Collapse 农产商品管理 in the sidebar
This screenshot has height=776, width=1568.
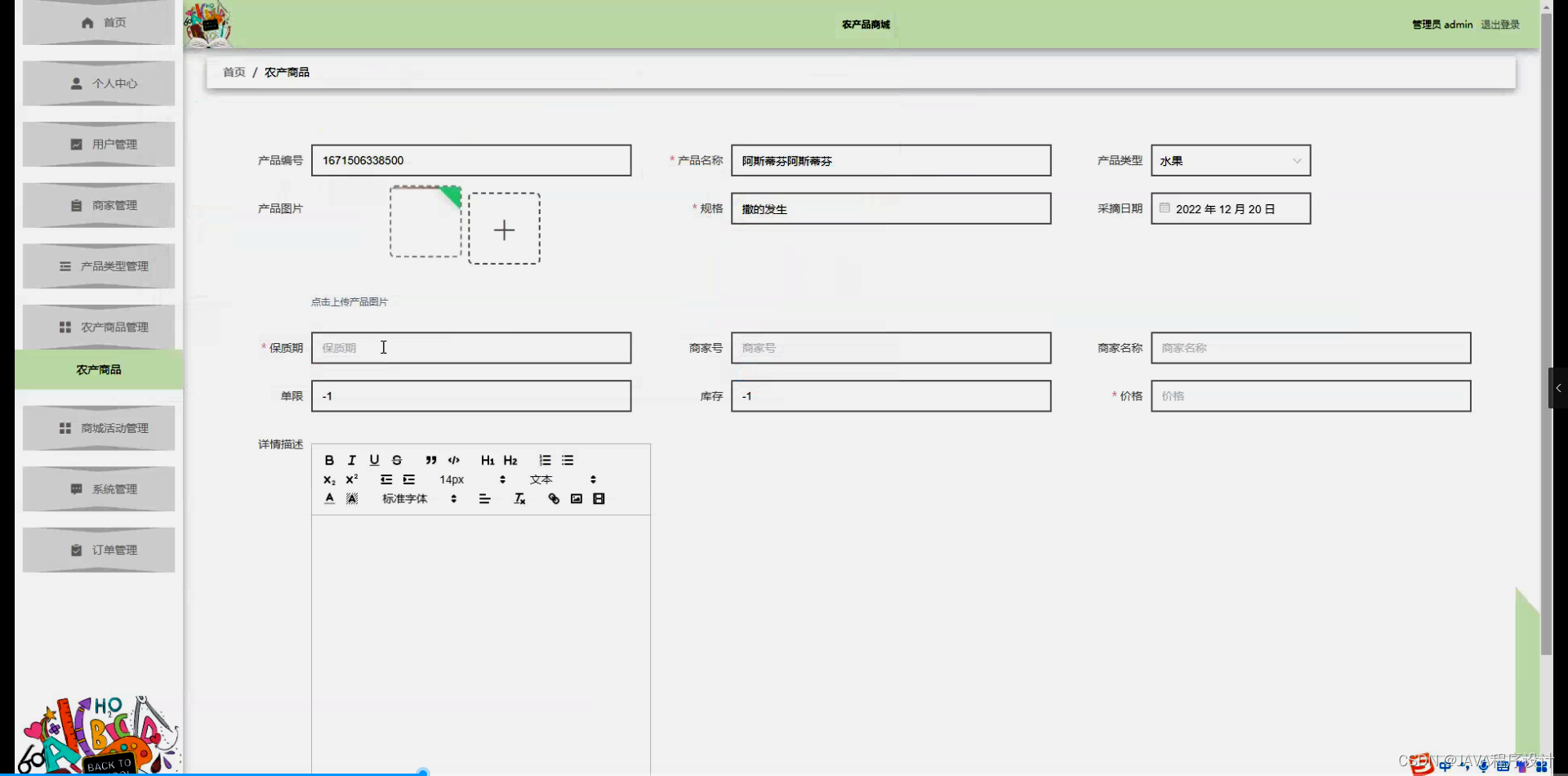click(x=99, y=327)
